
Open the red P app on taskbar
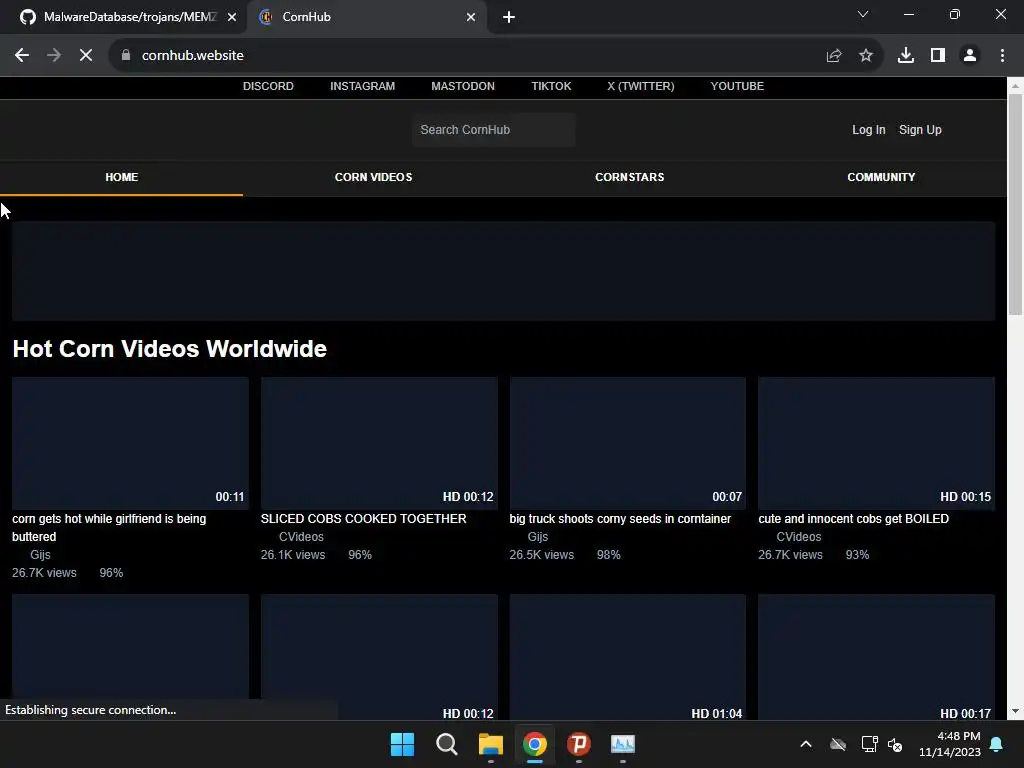click(x=579, y=744)
